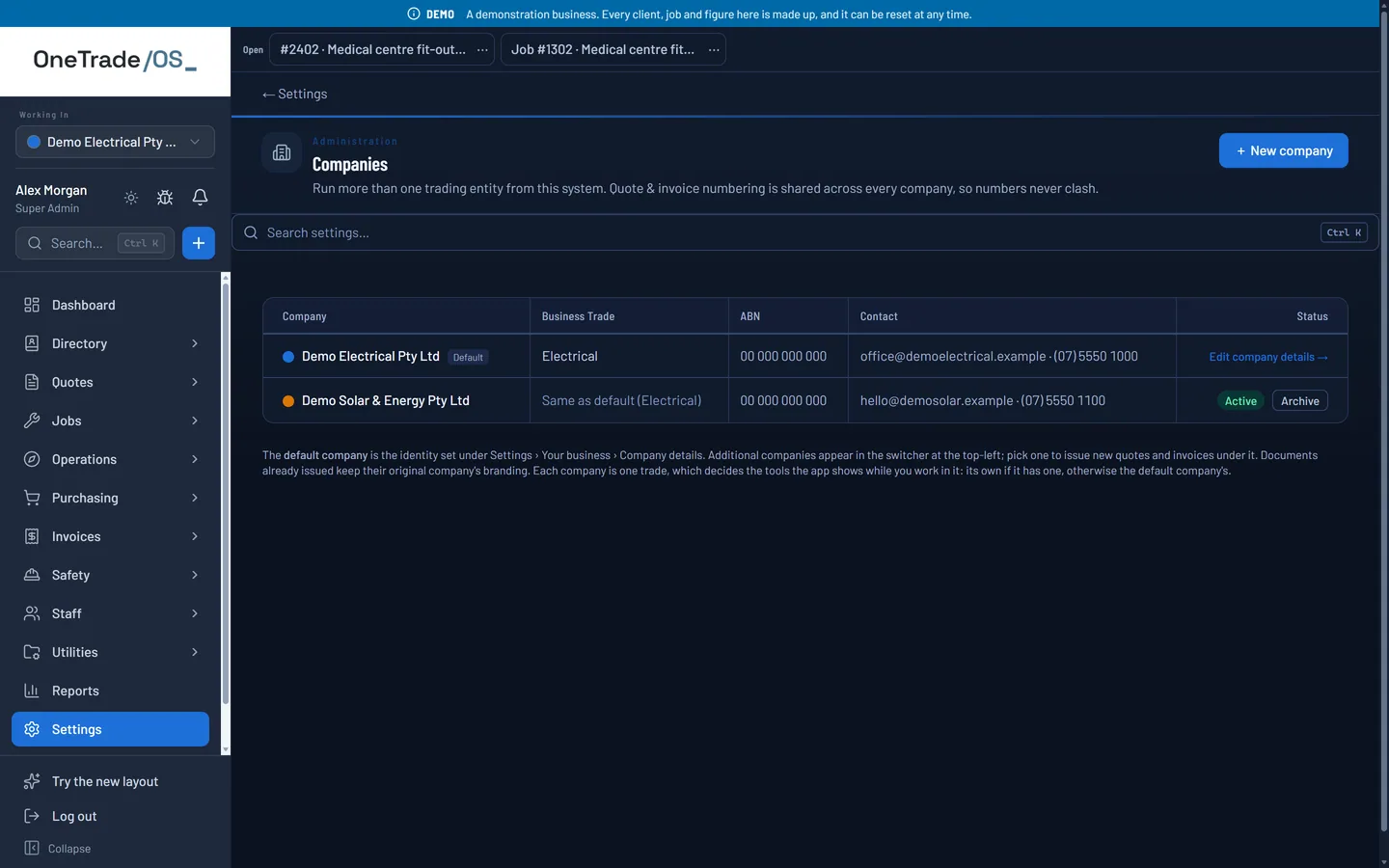
Task: Switch to the #2402 Medical centre fit-out tab
Action: tap(372, 50)
